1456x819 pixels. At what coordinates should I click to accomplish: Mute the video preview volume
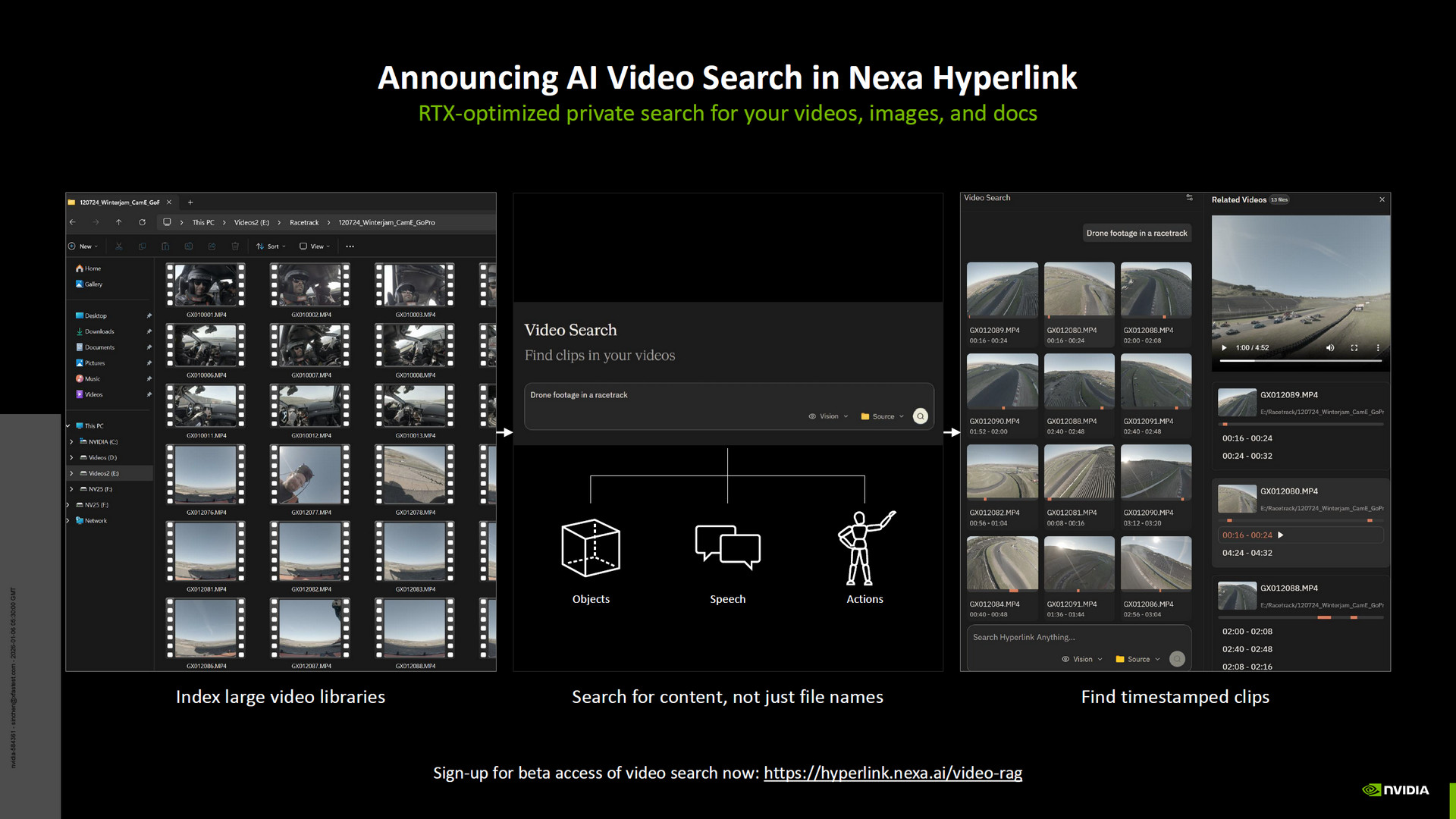(x=1329, y=348)
